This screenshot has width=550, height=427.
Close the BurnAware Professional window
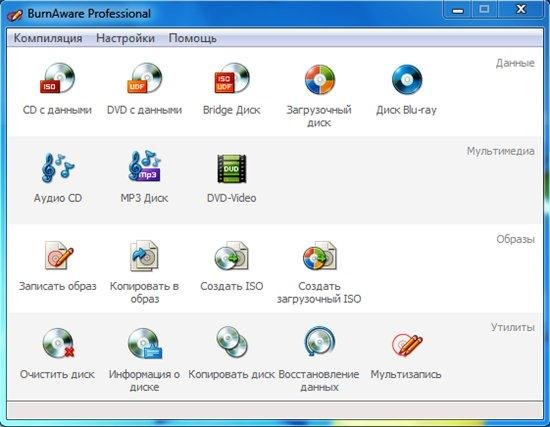(x=521, y=9)
